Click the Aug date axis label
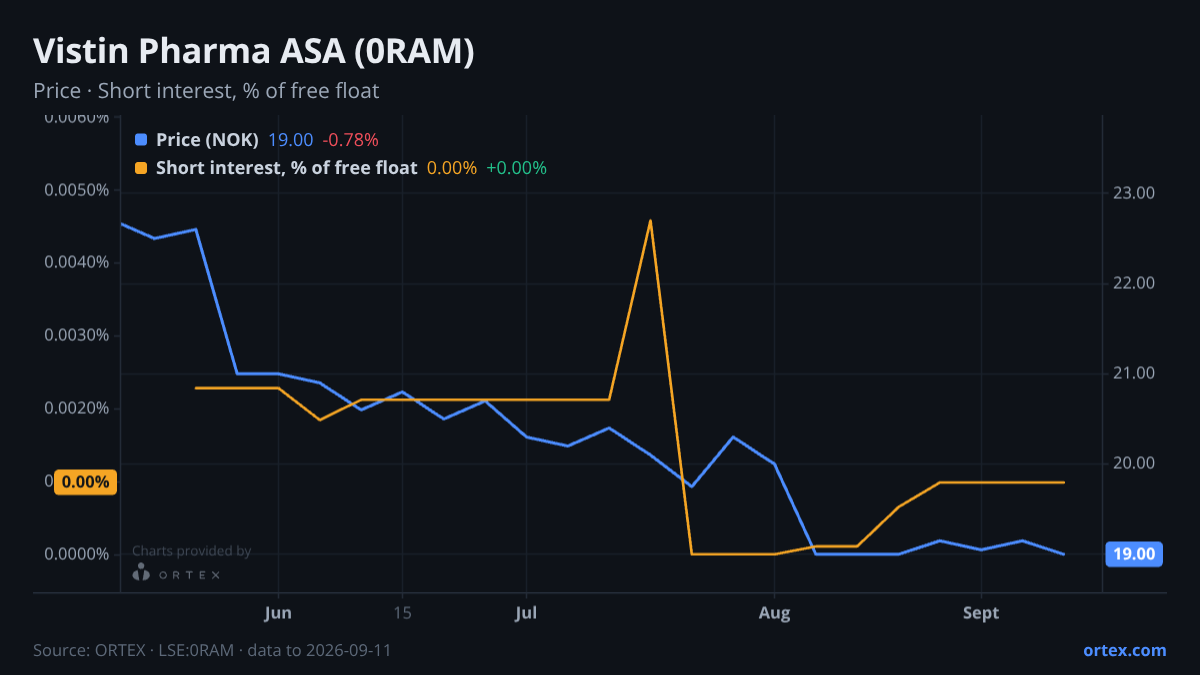This screenshot has width=1200, height=675. [x=774, y=613]
